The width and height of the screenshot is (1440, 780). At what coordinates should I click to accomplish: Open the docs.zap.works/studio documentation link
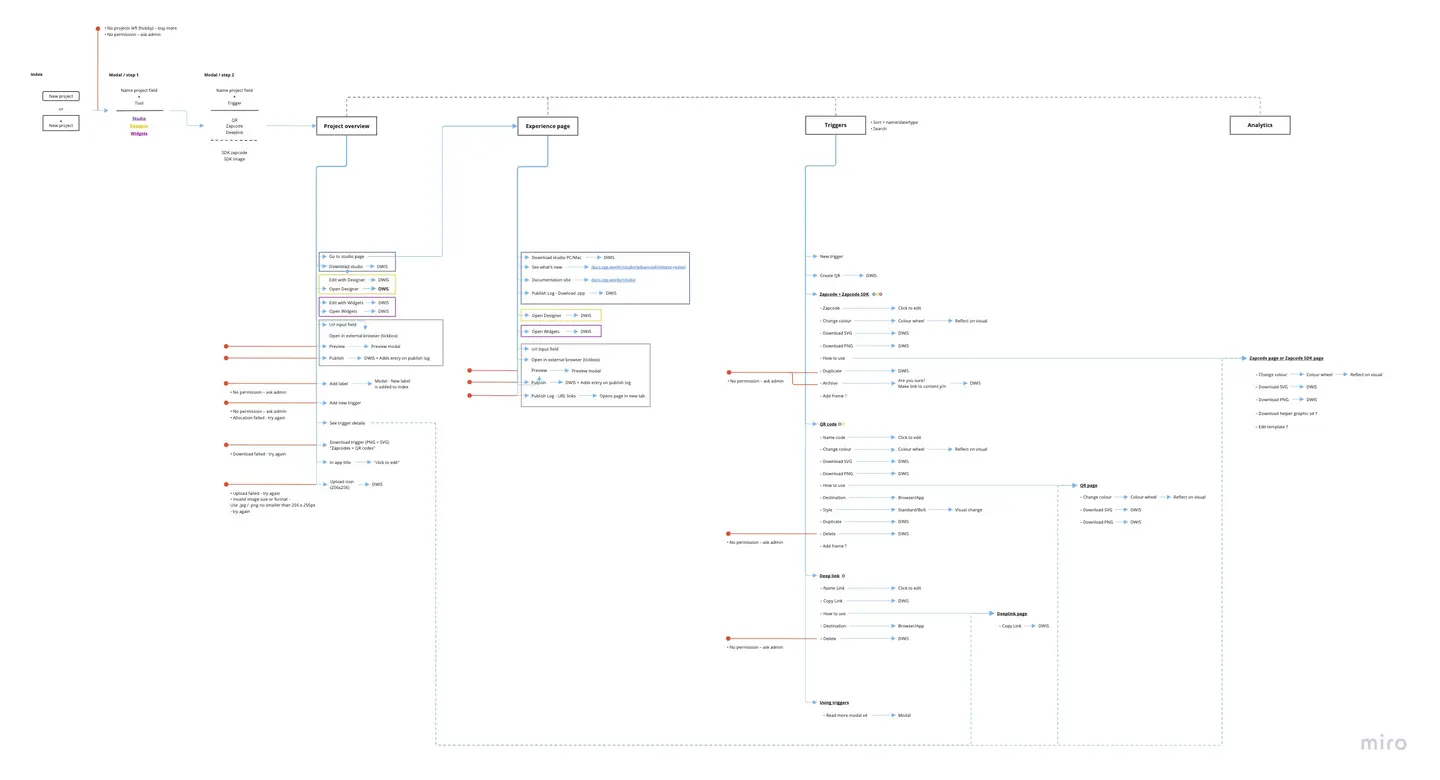tap(613, 280)
